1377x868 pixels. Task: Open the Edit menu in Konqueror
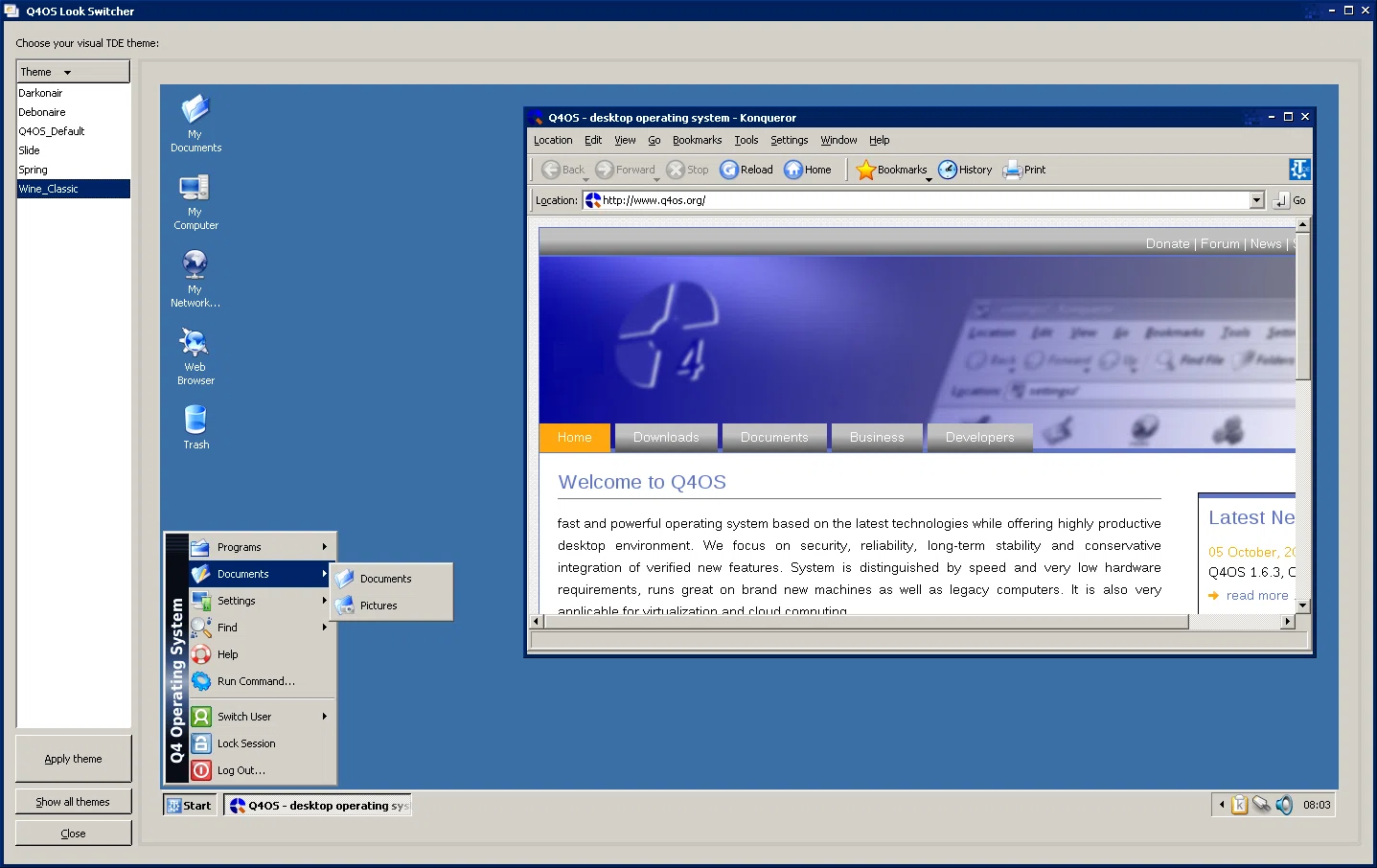(x=593, y=140)
